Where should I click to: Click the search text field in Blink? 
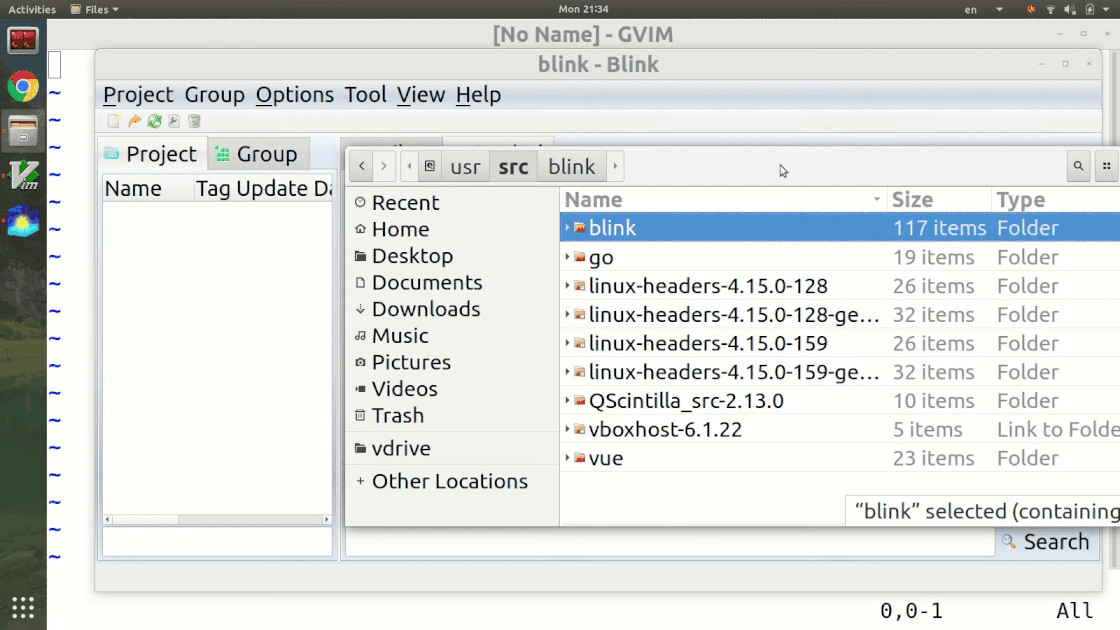click(670, 542)
